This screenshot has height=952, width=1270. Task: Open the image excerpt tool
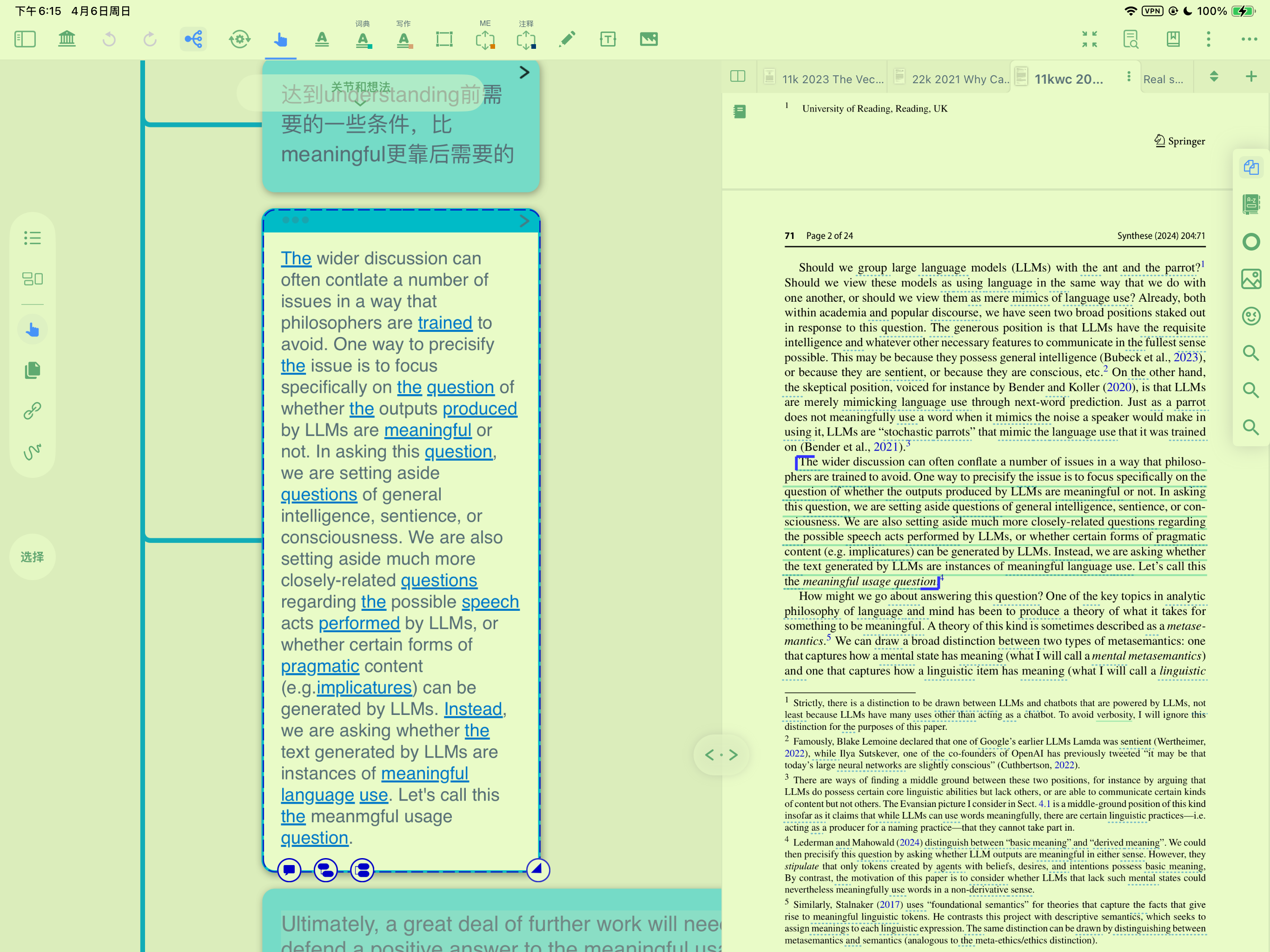coord(649,39)
